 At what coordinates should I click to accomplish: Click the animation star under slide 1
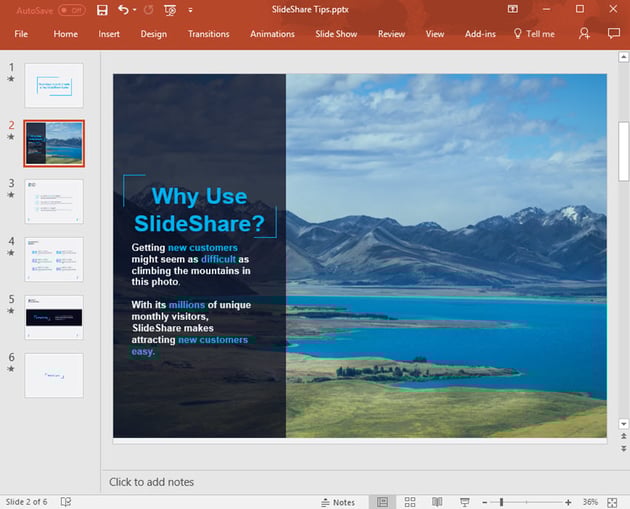[11, 79]
